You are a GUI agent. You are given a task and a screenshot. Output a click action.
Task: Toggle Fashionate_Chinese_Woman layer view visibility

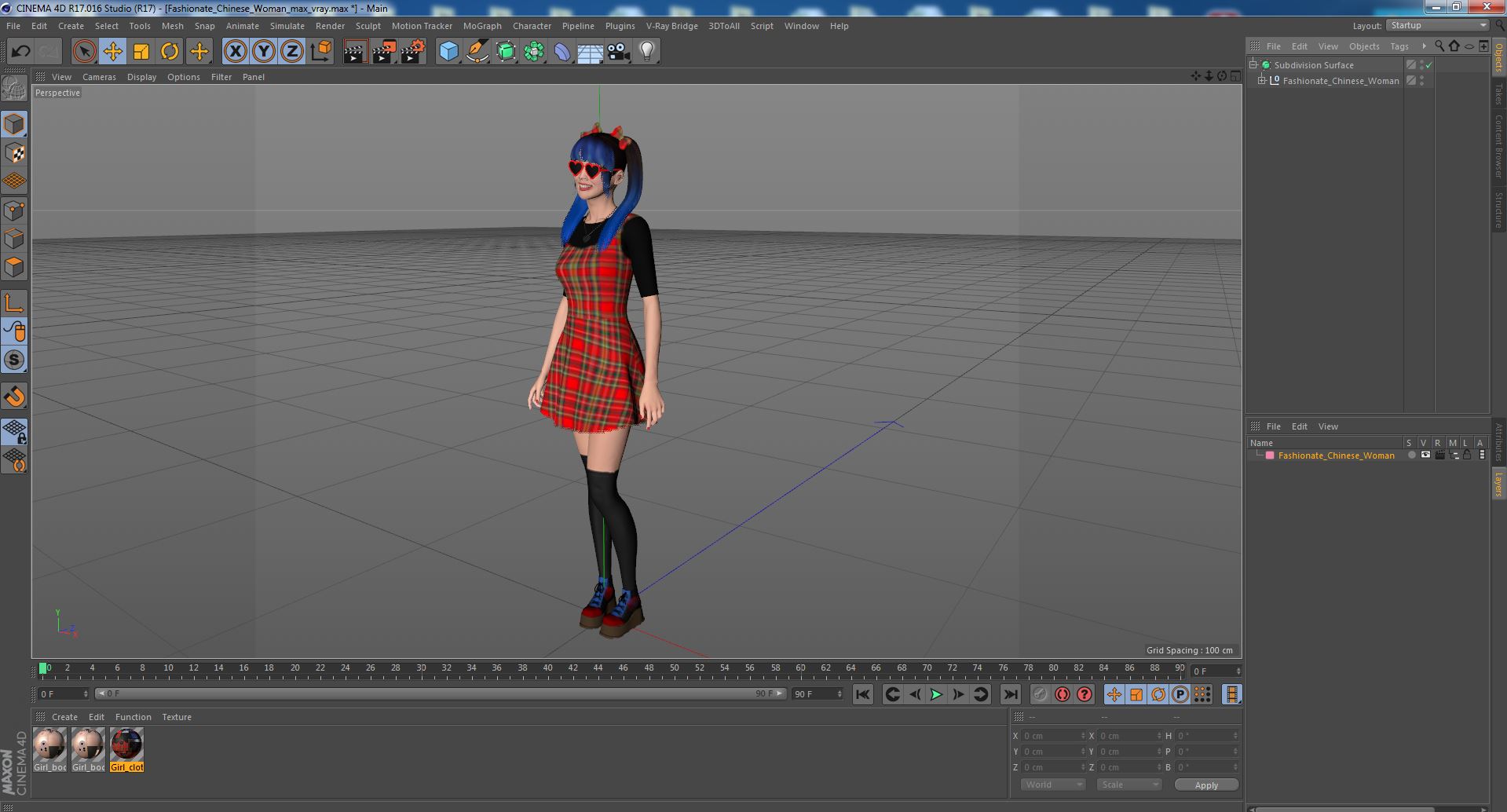pos(1425,455)
